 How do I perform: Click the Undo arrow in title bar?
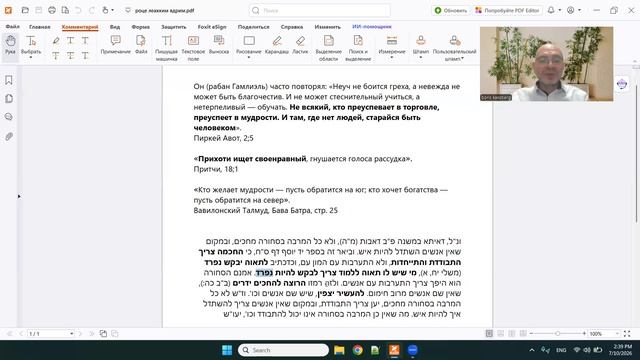pyautogui.click(x=78, y=10)
